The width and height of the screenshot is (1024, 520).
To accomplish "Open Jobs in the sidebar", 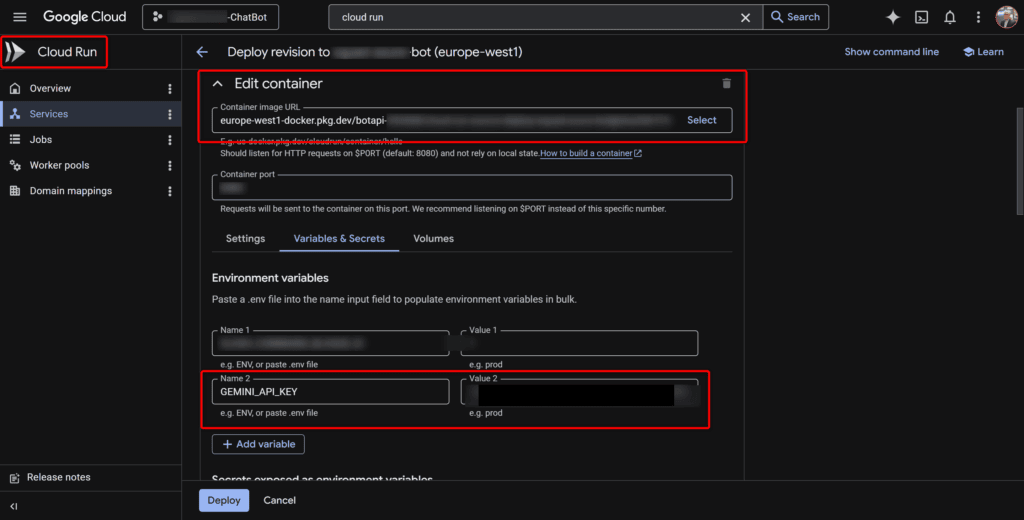I will (40, 139).
